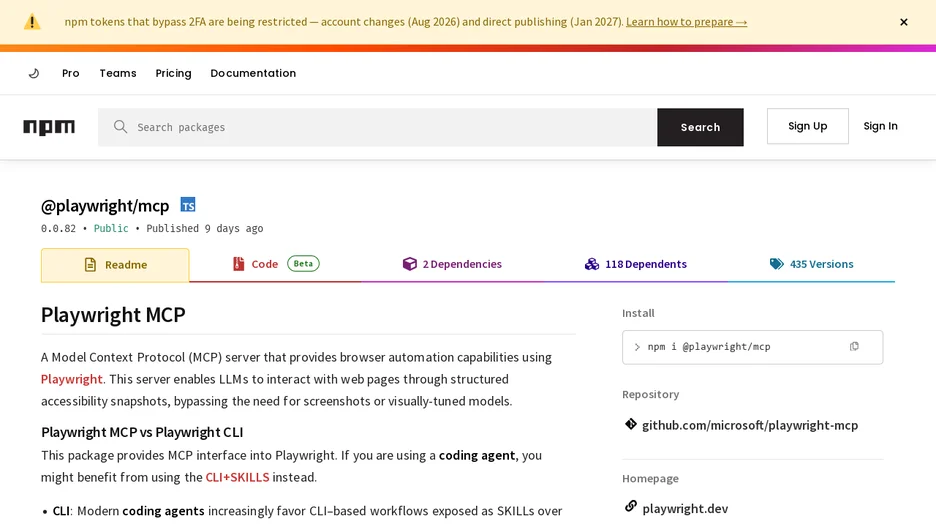Click version number 0.0.82
Image resolution: width=936 pixels, height=527 pixels.
pyautogui.click(x=58, y=229)
